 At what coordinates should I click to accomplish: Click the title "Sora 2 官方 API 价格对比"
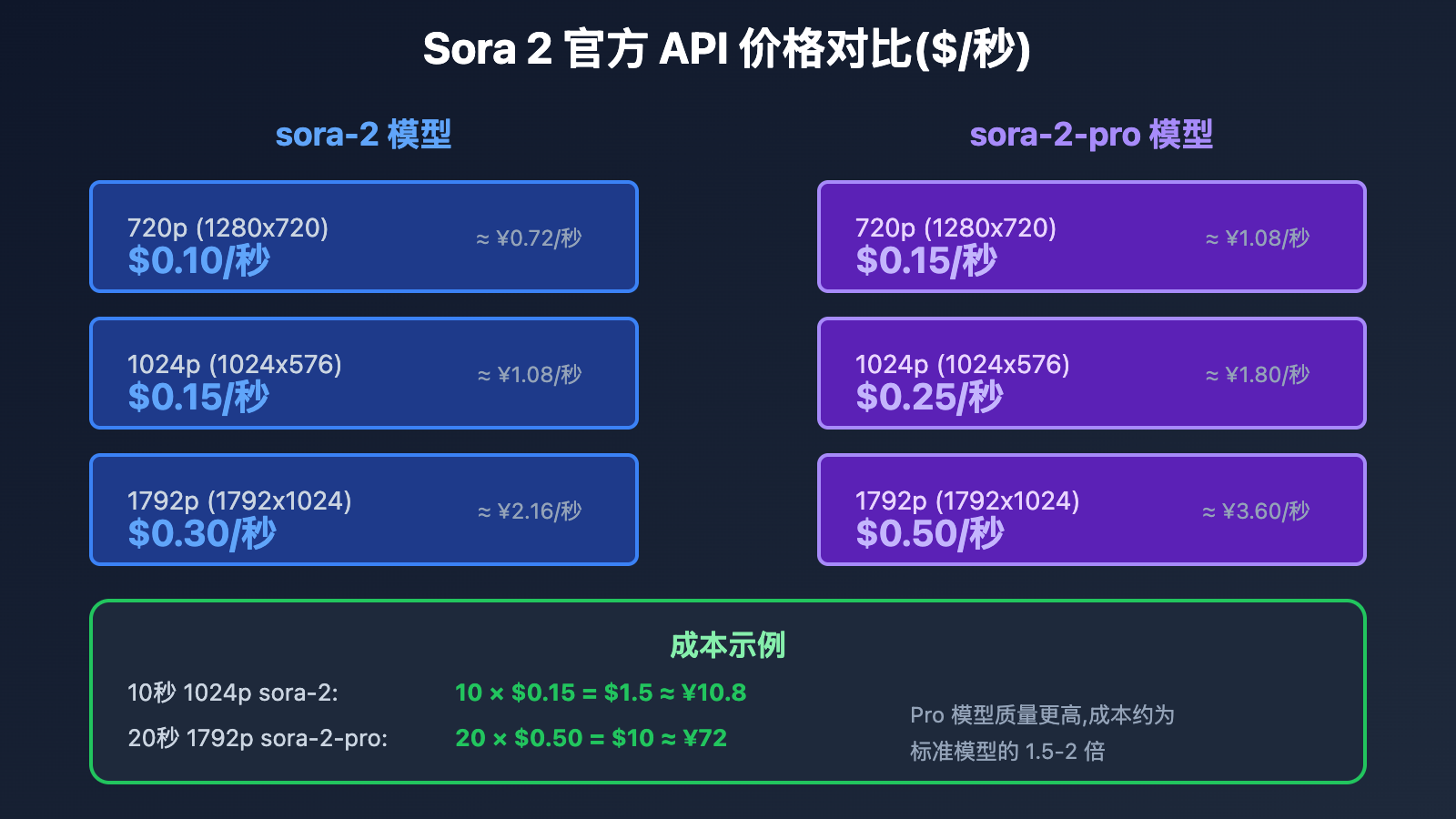pos(726,50)
